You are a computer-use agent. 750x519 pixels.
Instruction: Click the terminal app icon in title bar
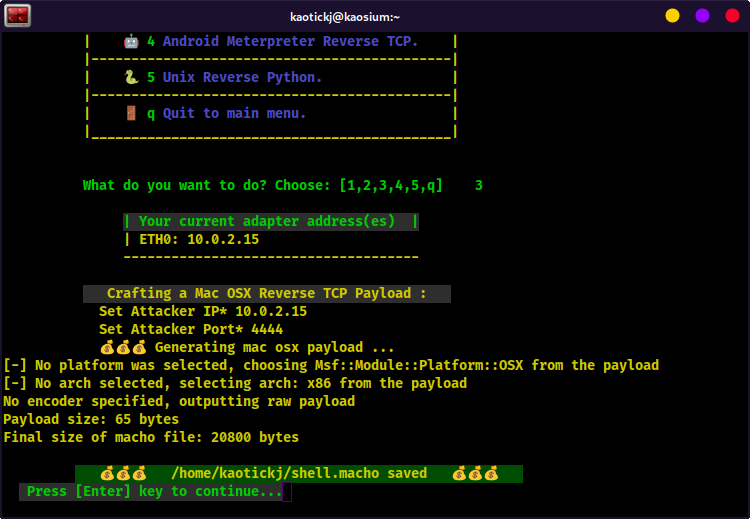pyautogui.click(x=18, y=15)
